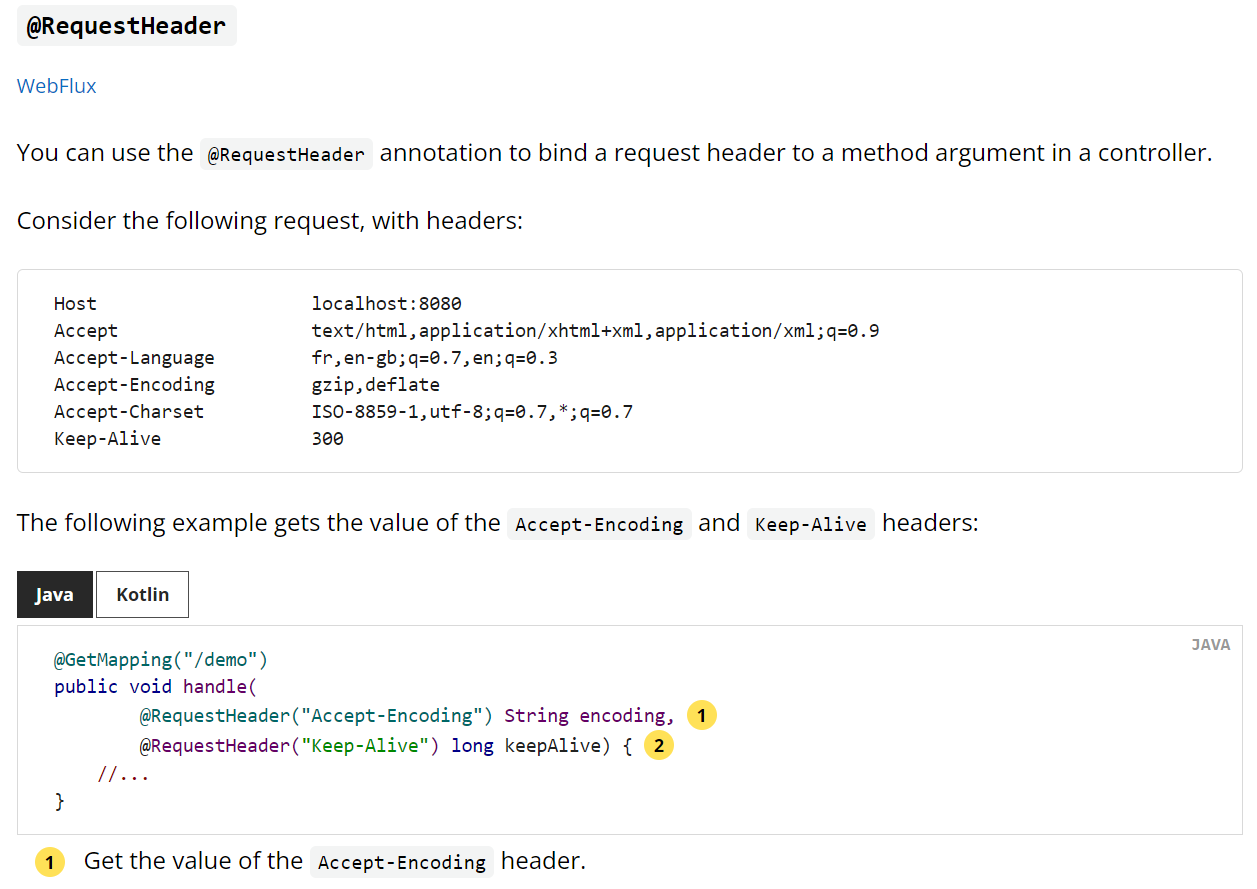This screenshot has height=889, width=1257.
Task: Click the callout 1 badge below the code
Action: [x=50, y=862]
